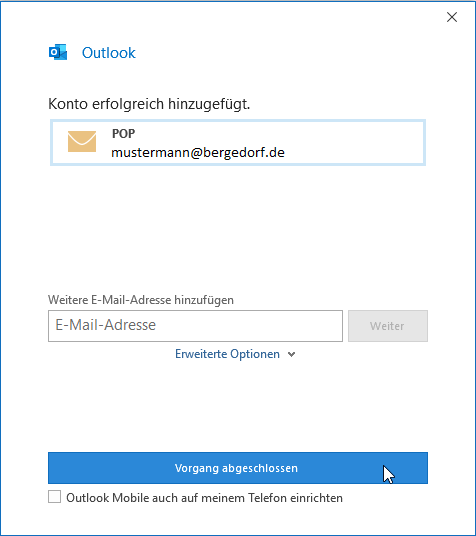Click Vorgang abgeschlossen to finish
Viewport: 476px width, 536px height.
[238, 468]
